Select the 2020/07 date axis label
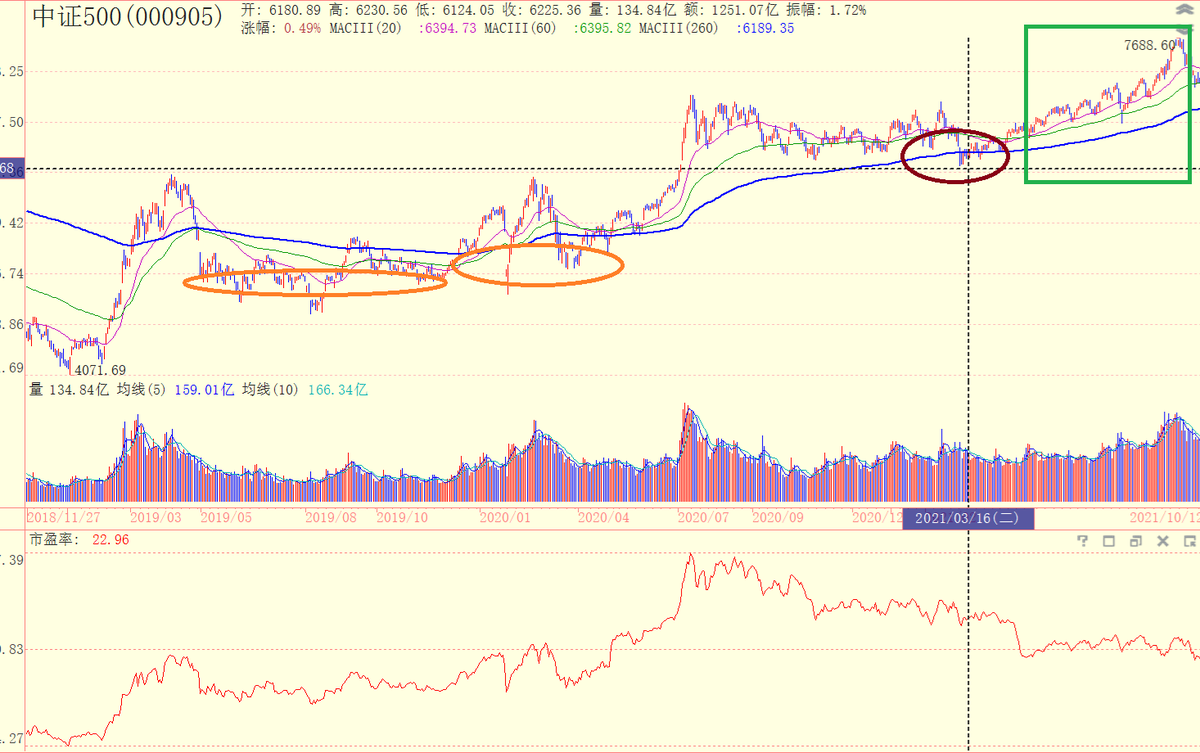The image size is (1200, 753). (x=703, y=517)
